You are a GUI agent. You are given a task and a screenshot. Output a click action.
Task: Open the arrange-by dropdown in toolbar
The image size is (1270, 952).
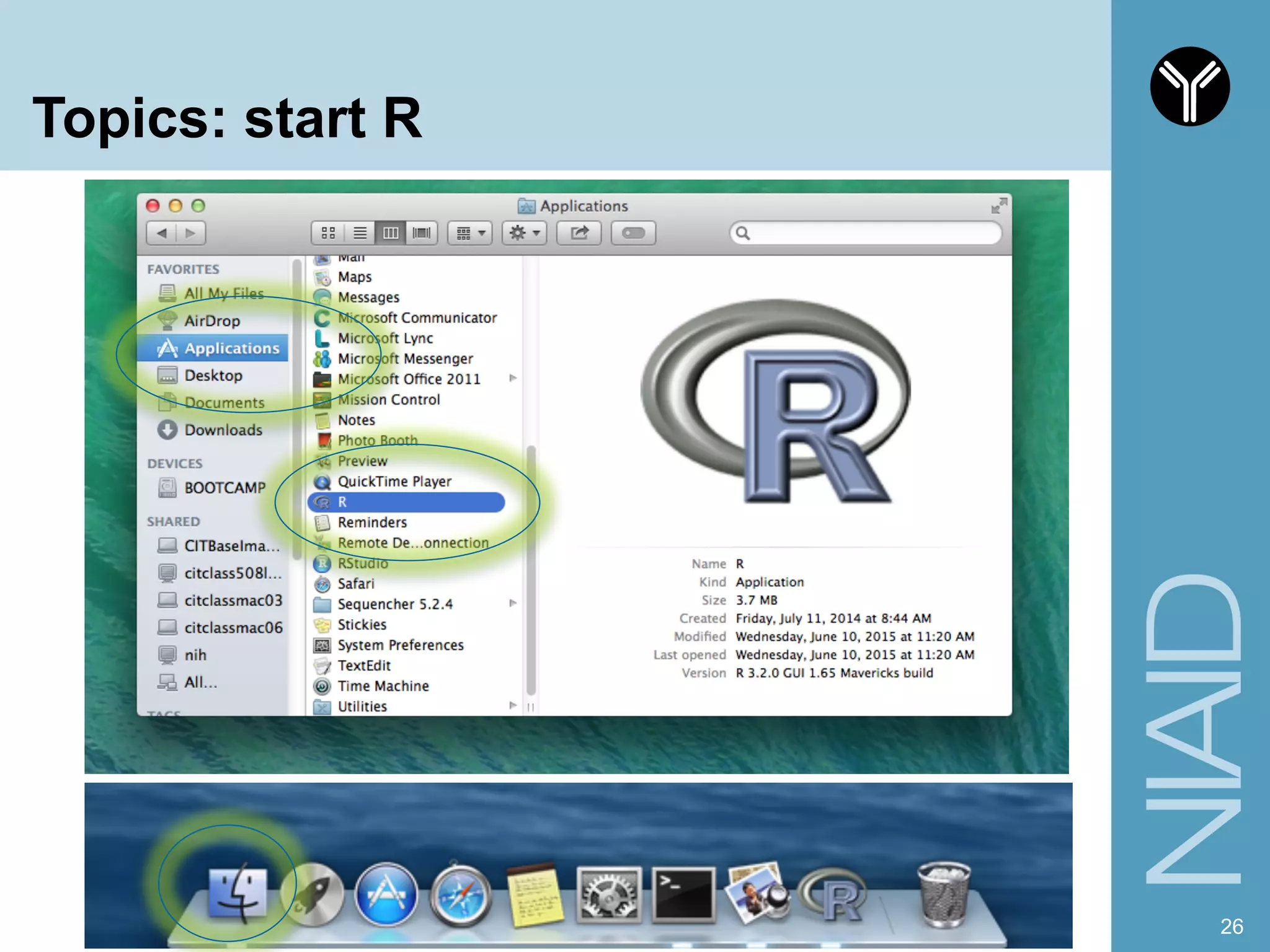470,233
